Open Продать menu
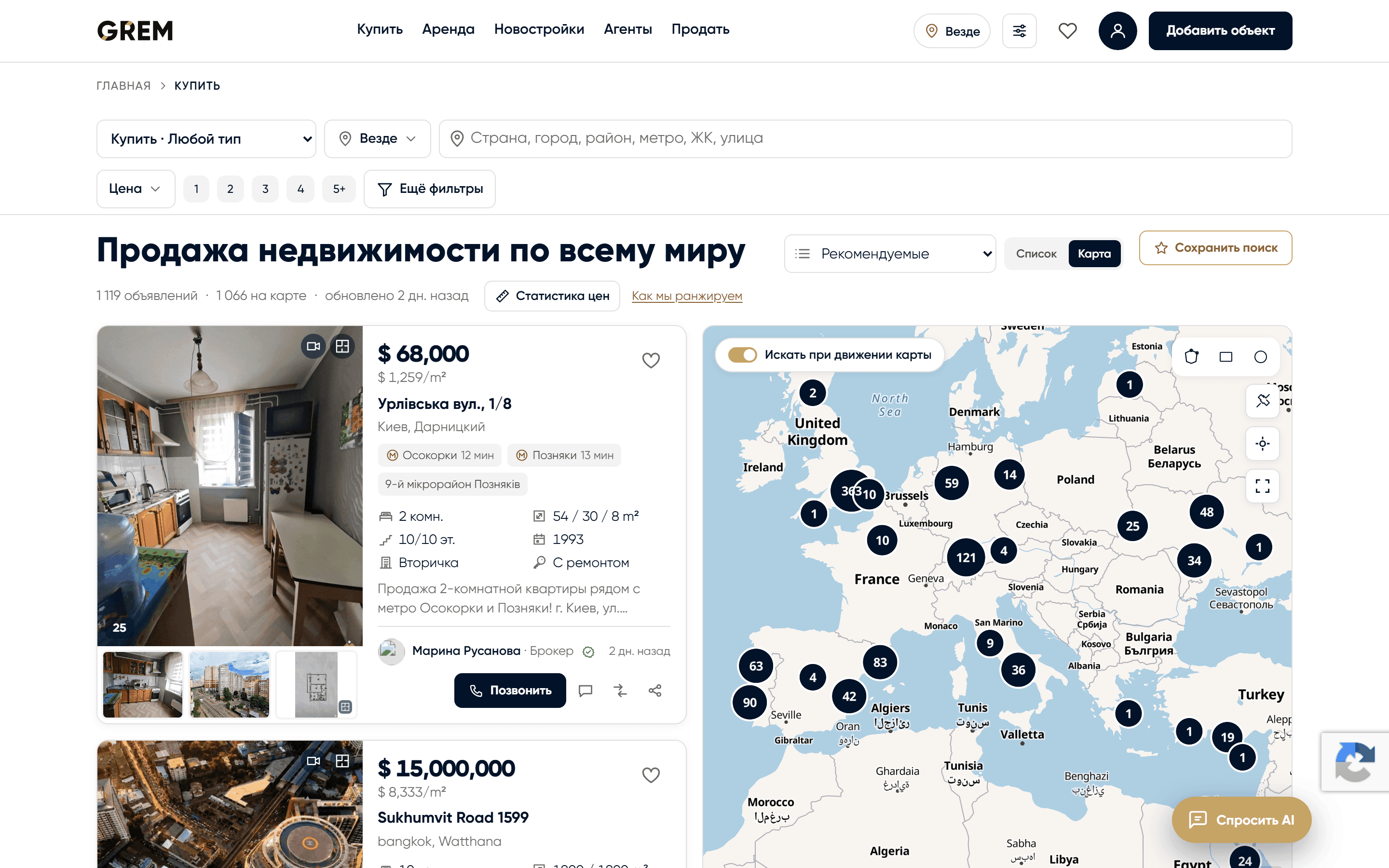1389x868 pixels. click(700, 29)
